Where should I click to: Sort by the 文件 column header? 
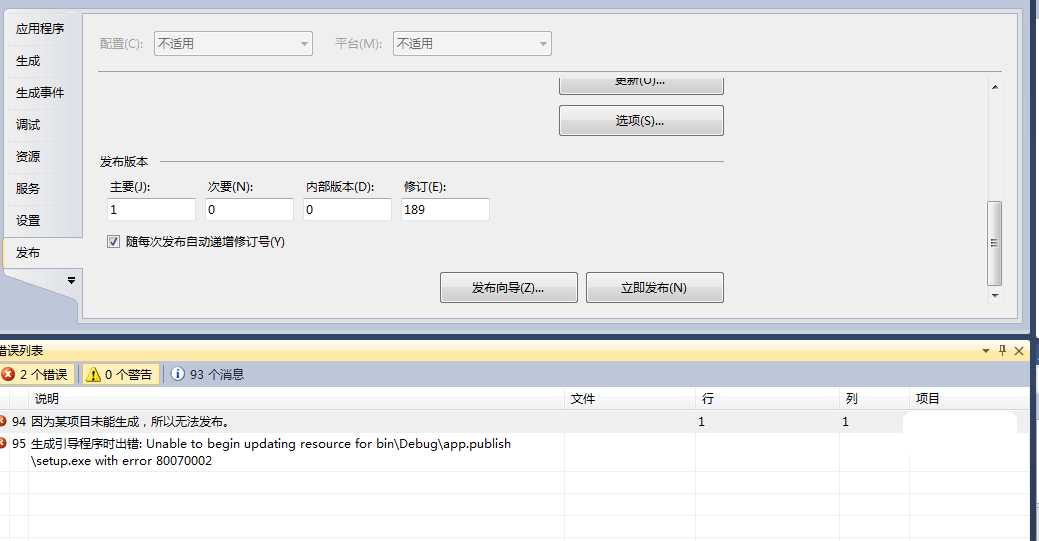[630, 399]
